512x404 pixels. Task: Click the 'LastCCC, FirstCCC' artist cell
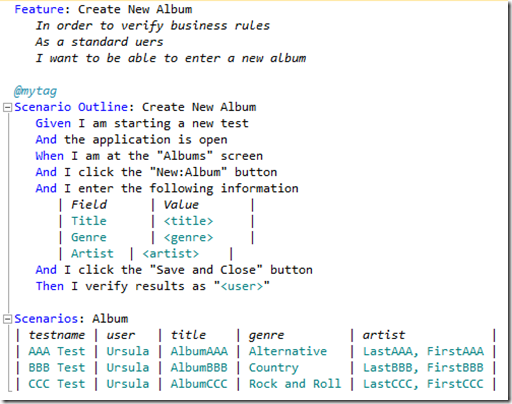point(423,384)
